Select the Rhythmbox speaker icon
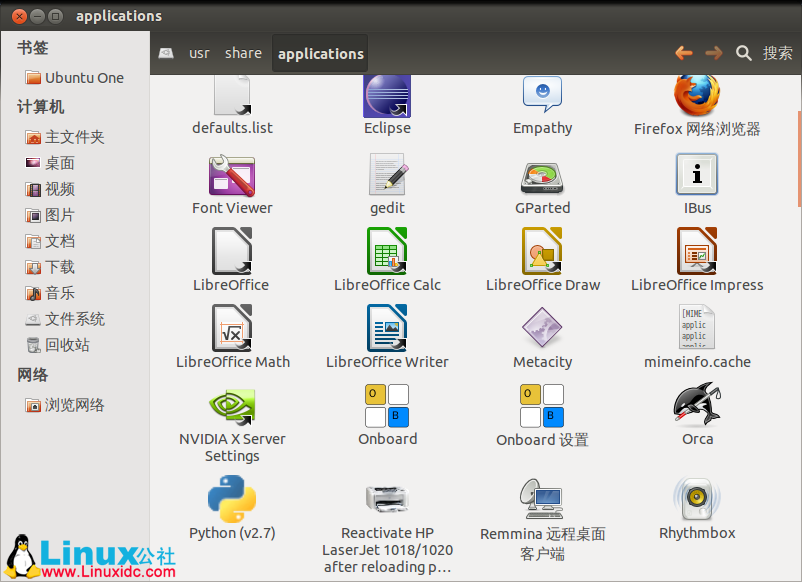Screen dimensions: 802x582 click(697, 499)
